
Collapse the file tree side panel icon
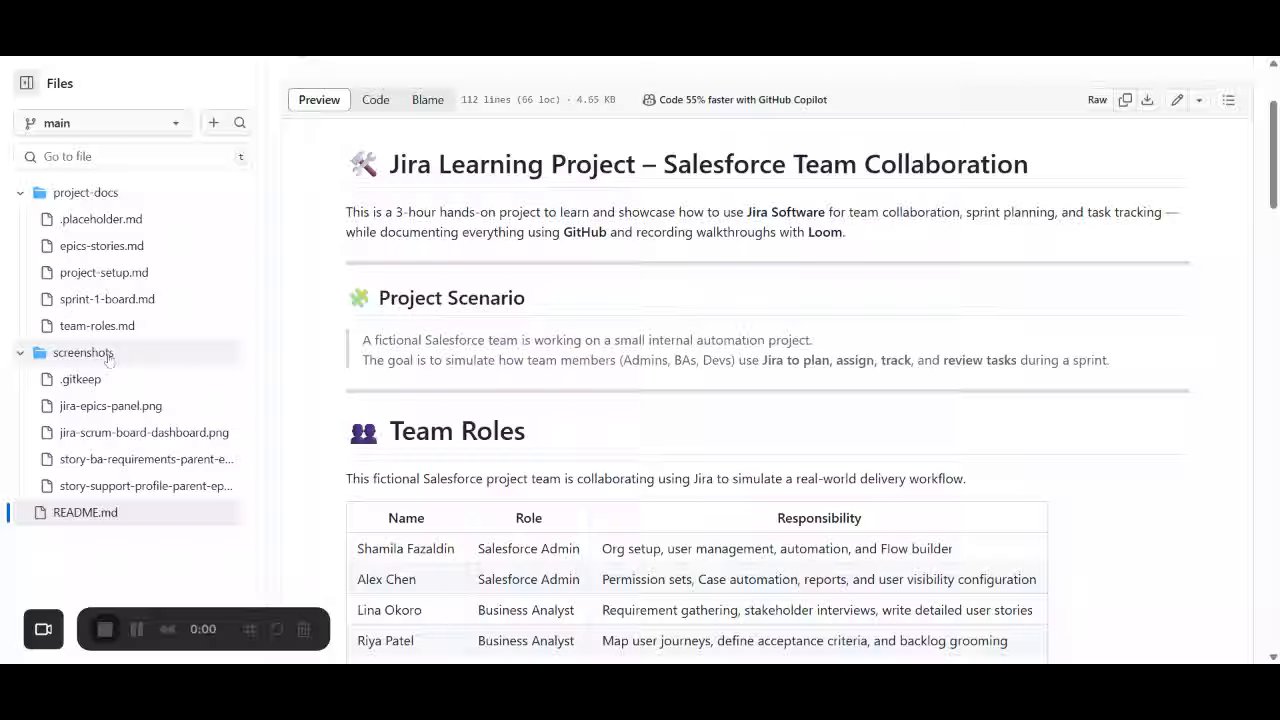(x=27, y=83)
